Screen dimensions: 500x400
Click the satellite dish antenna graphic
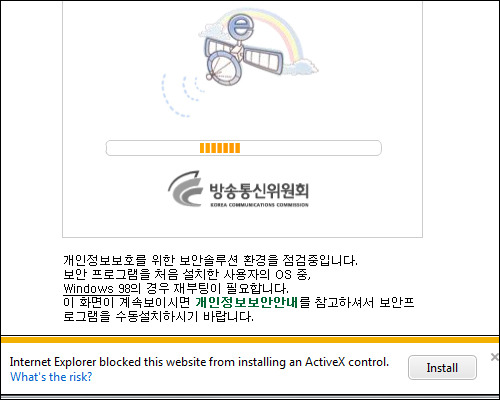click(x=223, y=69)
